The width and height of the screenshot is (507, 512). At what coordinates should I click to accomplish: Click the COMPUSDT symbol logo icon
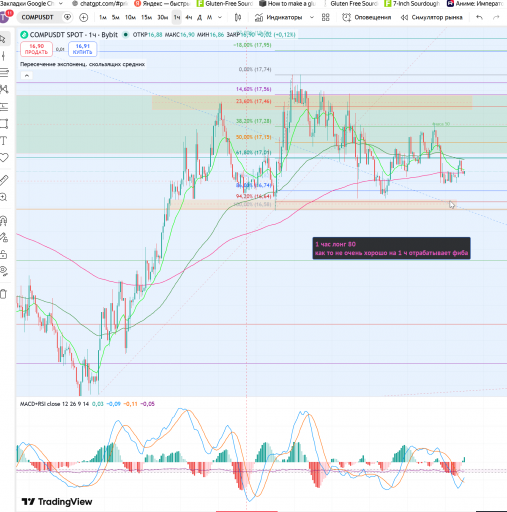click(x=24, y=34)
